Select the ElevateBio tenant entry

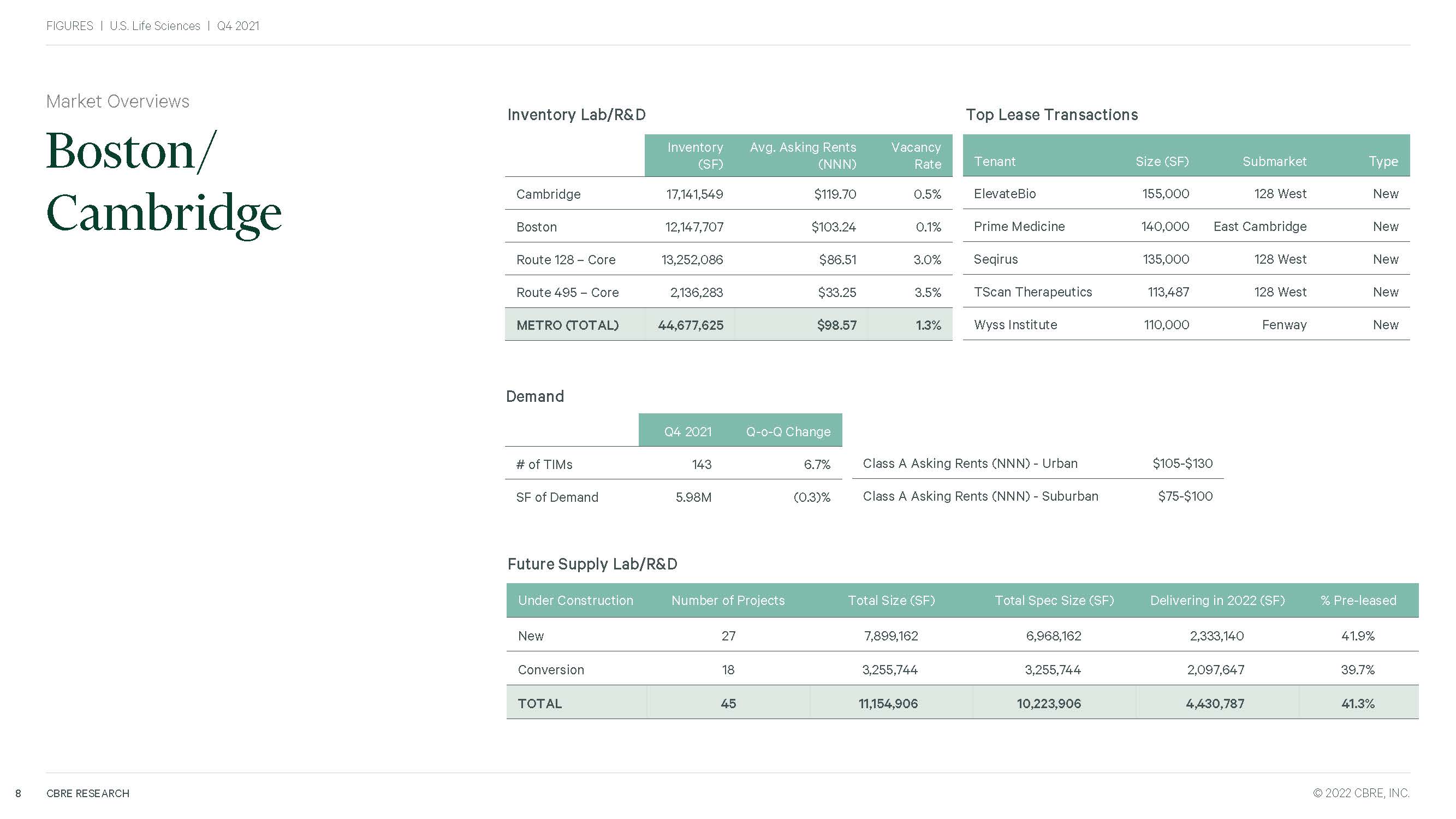pos(1005,194)
